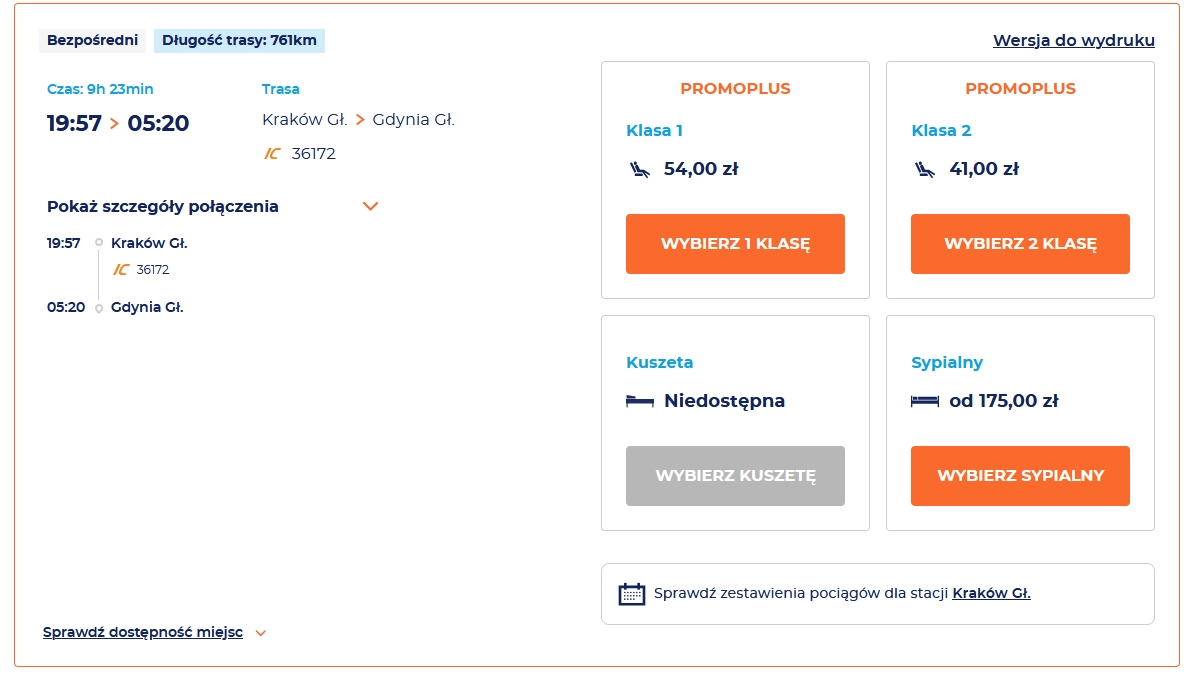The width and height of the screenshot is (1191, 677).
Task: Click the greyed-out Wybierz kuszetę button
Action: 735,476
